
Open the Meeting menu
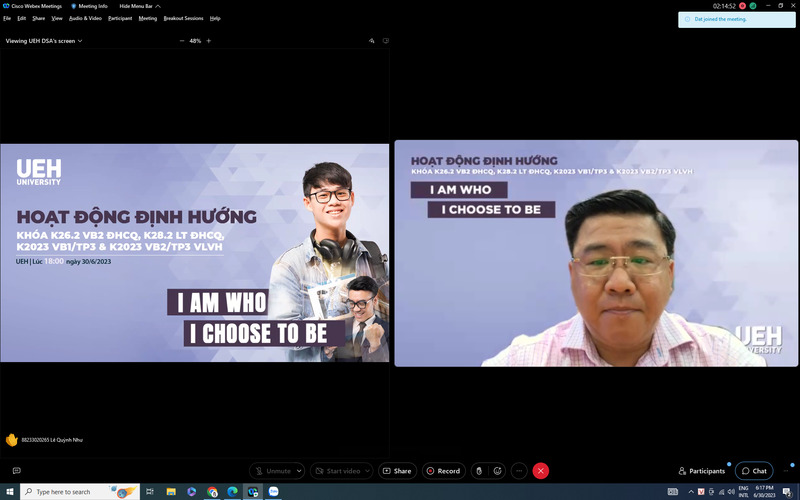[147, 18]
